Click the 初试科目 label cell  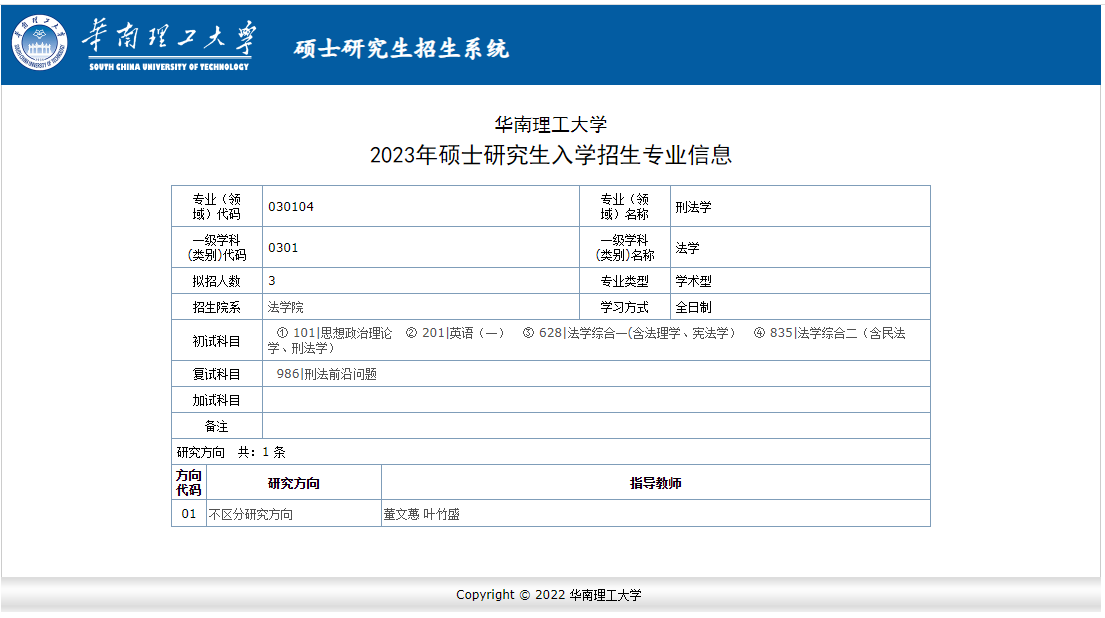pos(217,340)
